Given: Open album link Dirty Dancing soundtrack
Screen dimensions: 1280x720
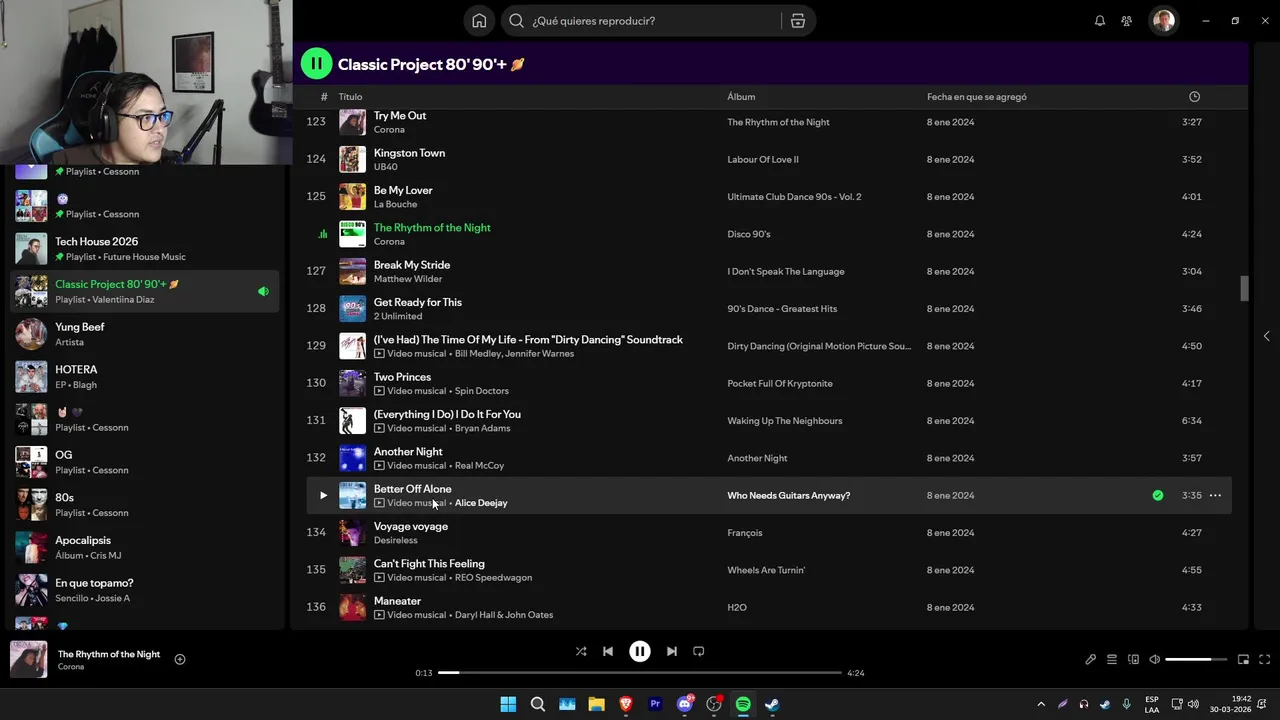Looking at the screenshot, I should point(819,346).
